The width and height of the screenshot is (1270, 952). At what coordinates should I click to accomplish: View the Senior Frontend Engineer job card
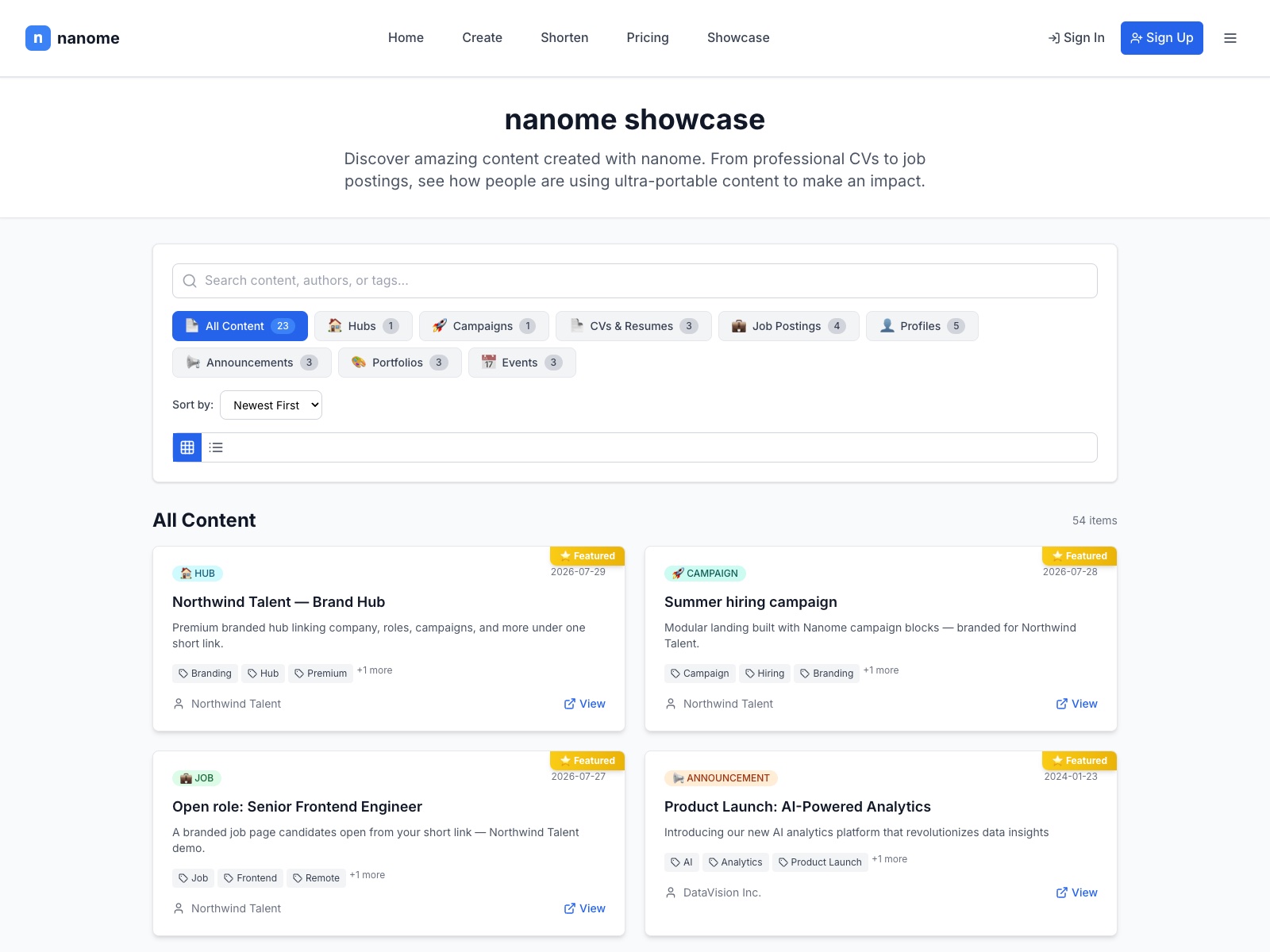point(585,908)
